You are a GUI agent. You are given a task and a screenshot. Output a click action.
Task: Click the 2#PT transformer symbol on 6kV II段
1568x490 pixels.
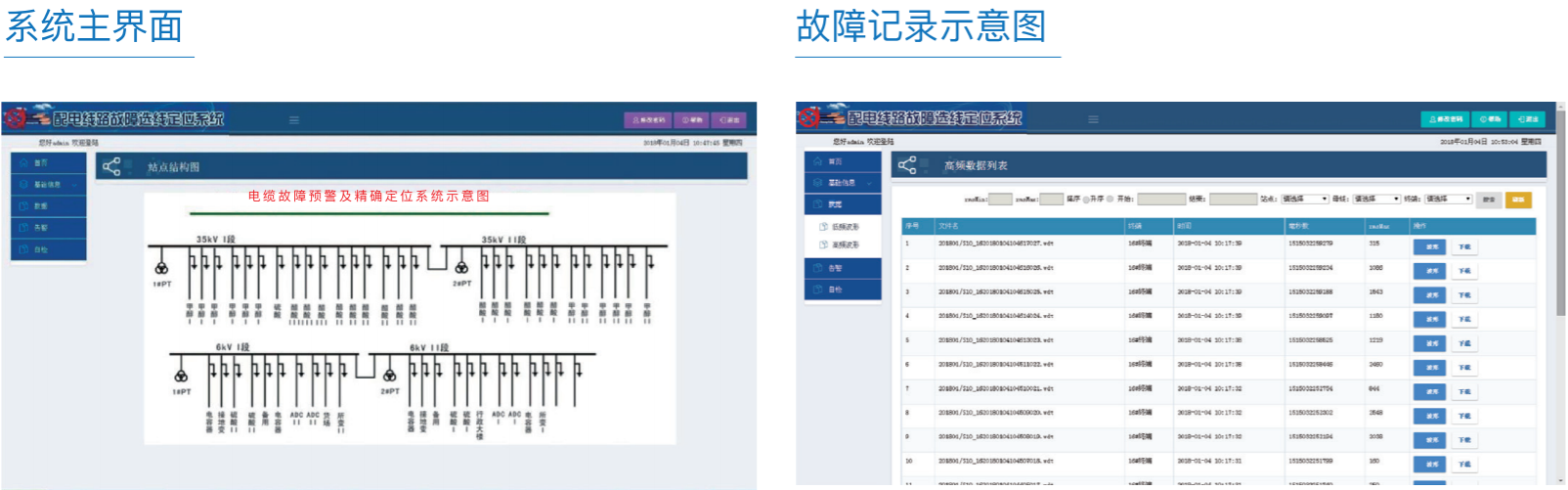click(x=389, y=376)
